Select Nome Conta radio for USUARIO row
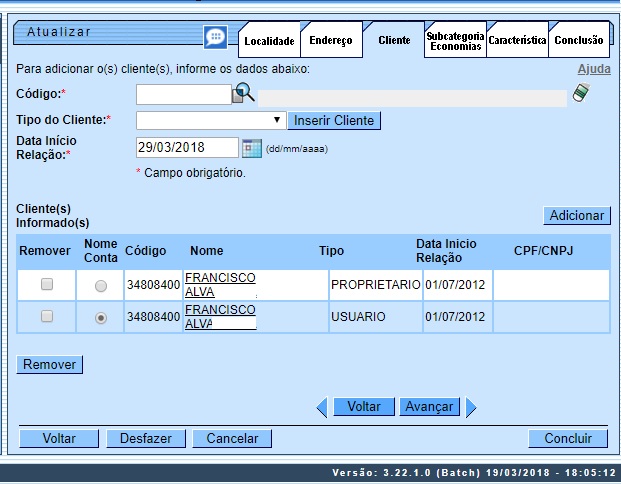Image resolution: width=621 pixels, height=484 pixels. pos(100,317)
